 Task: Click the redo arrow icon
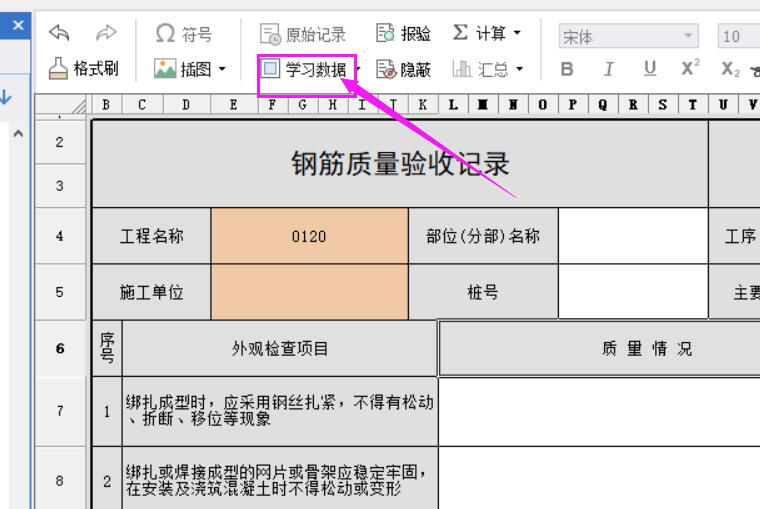(106, 33)
